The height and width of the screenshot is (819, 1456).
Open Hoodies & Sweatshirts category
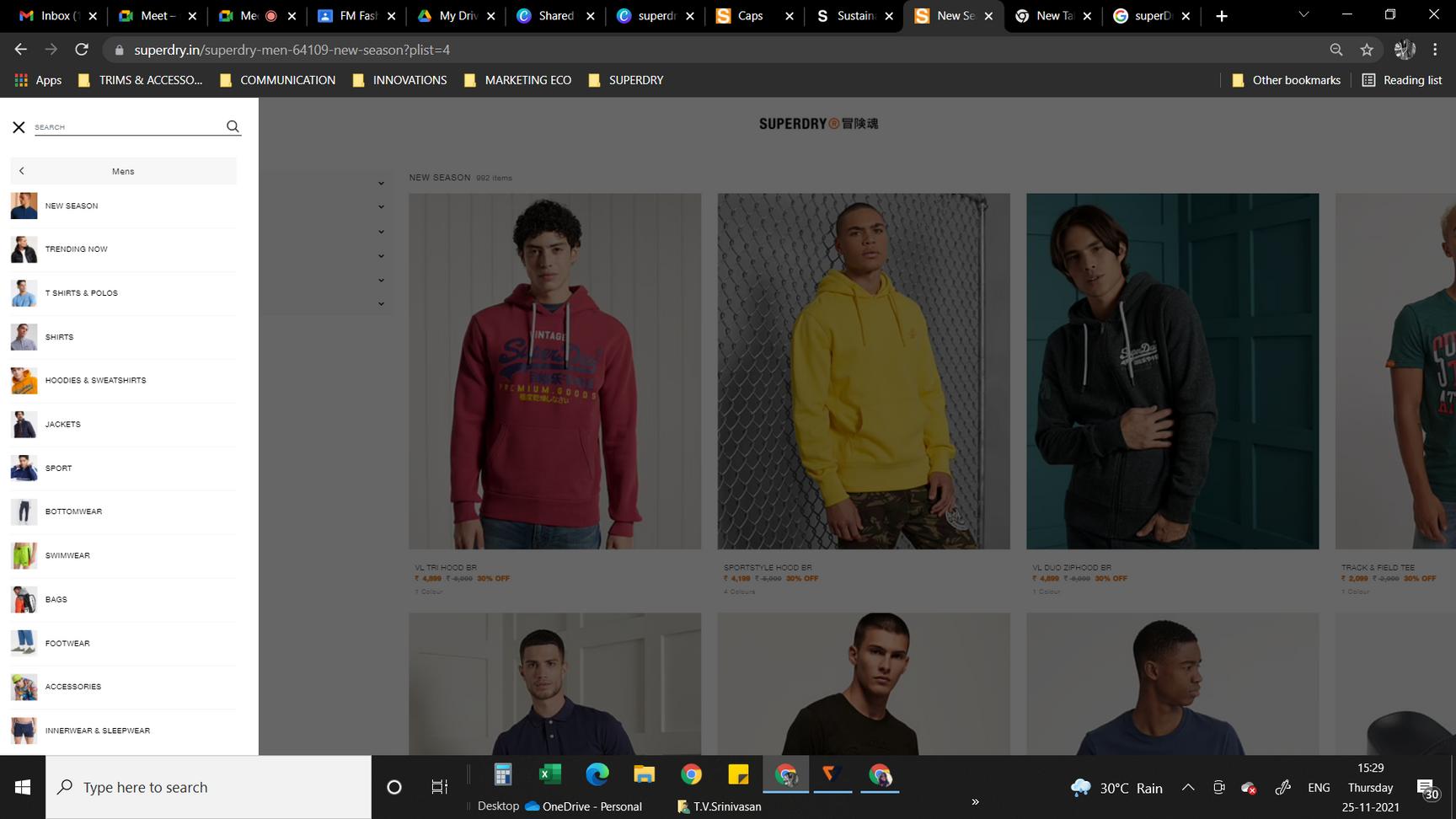tap(95, 381)
